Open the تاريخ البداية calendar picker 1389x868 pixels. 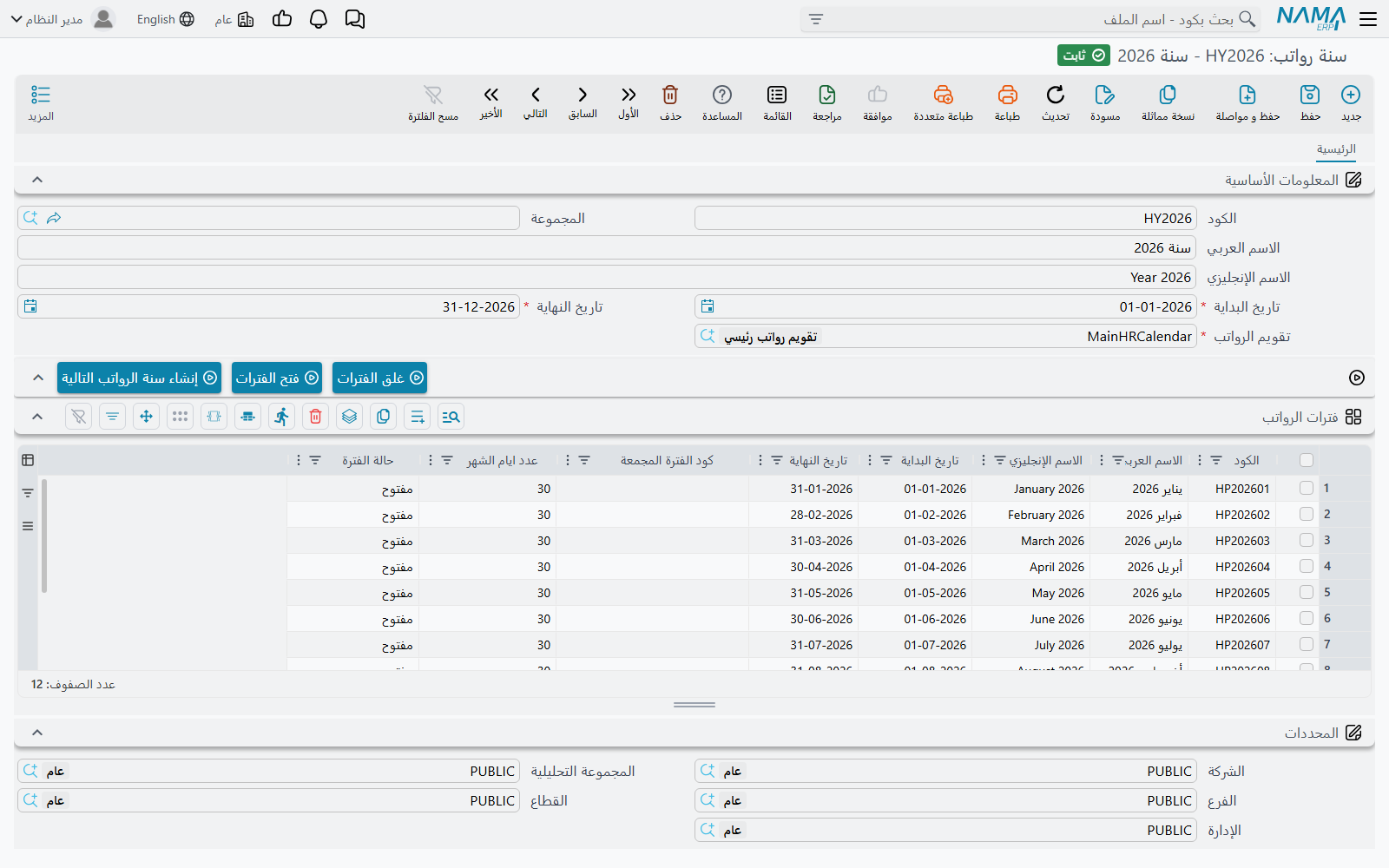pos(708,306)
